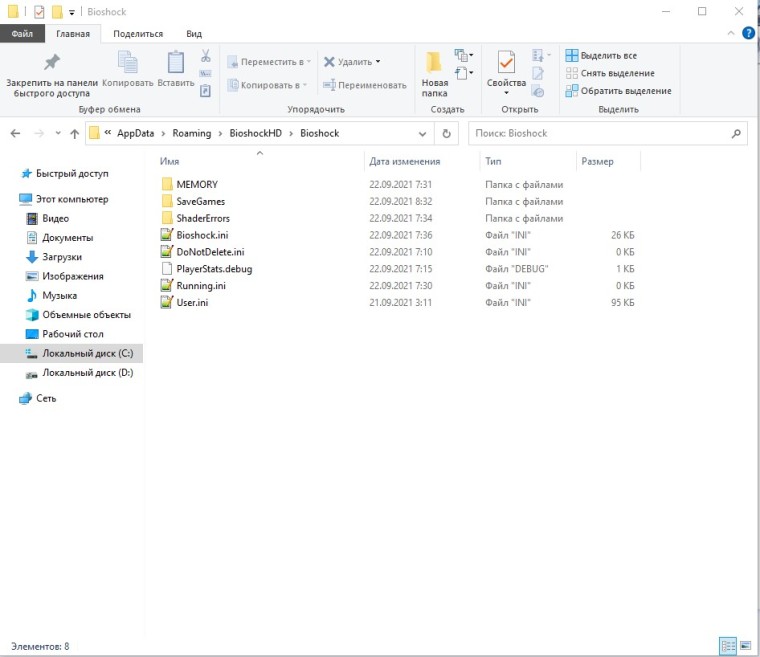The height and width of the screenshot is (657, 760).
Task: Collapse the ribbon with chevron
Action: pyautogui.click(x=731, y=33)
